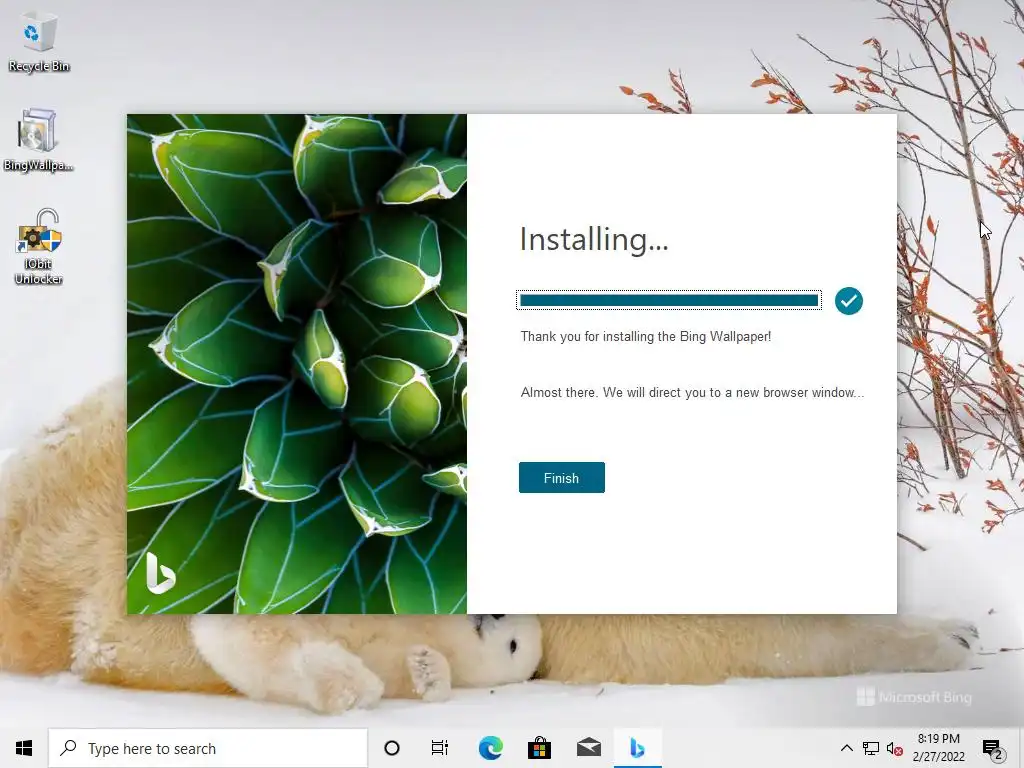The height and width of the screenshot is (768, 1024).
Task: Launch Microsoft Edge from the taskbar
Action: pyautogui.click(x=490, y=748)
